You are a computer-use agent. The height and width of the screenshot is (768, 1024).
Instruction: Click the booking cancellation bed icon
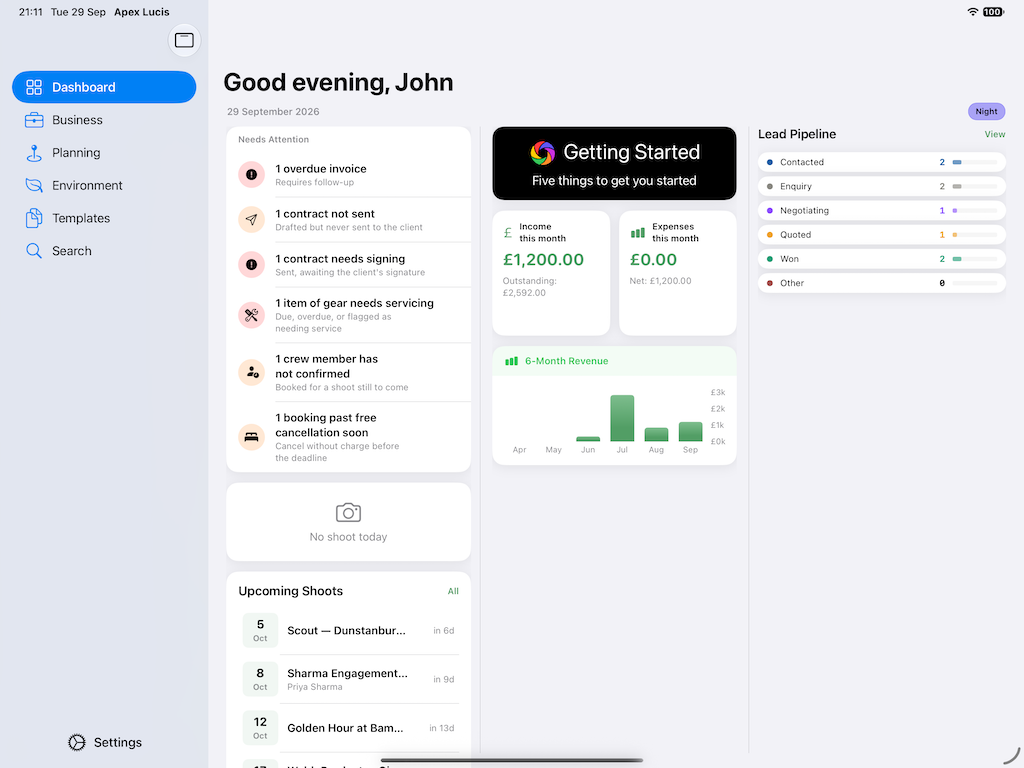pos(251,437)
